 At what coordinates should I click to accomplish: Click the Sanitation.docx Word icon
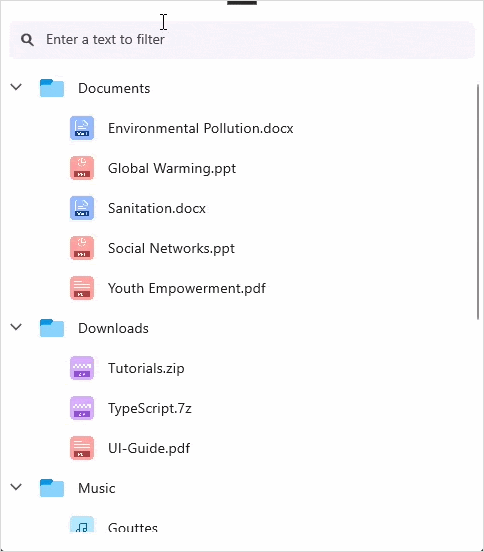coord(82,208)
